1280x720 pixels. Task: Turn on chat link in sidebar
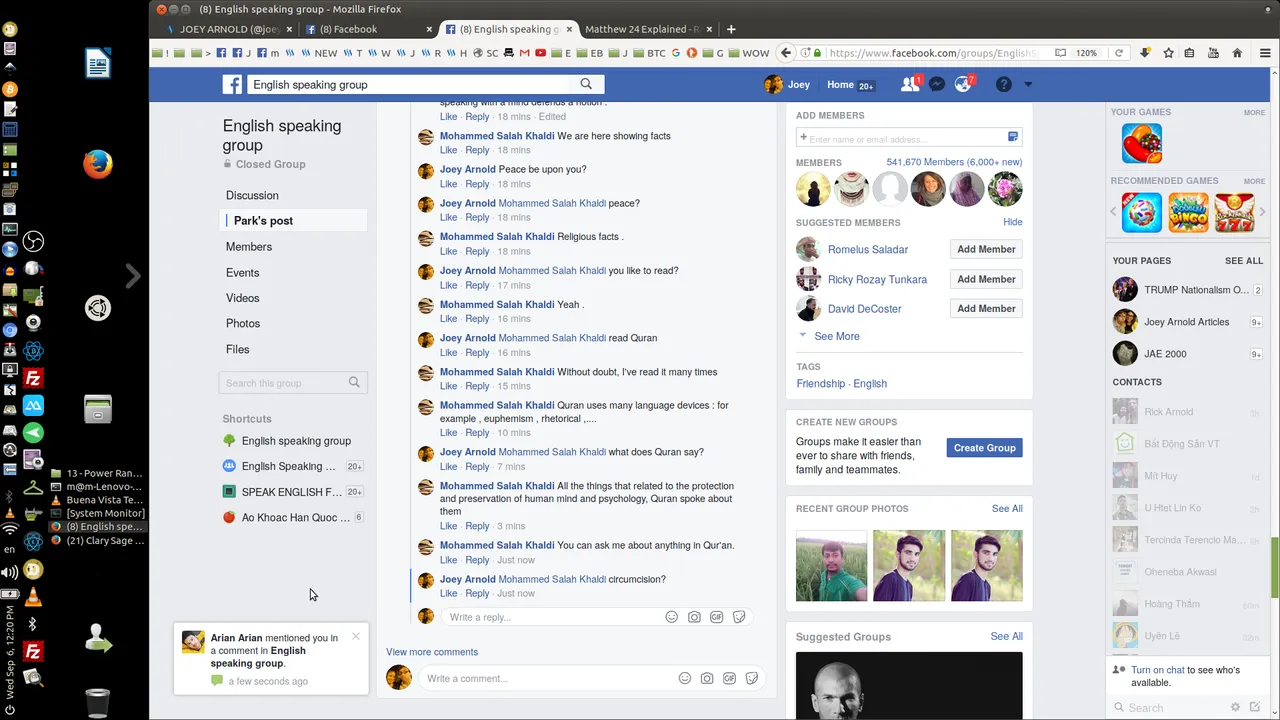point(1158,670)
